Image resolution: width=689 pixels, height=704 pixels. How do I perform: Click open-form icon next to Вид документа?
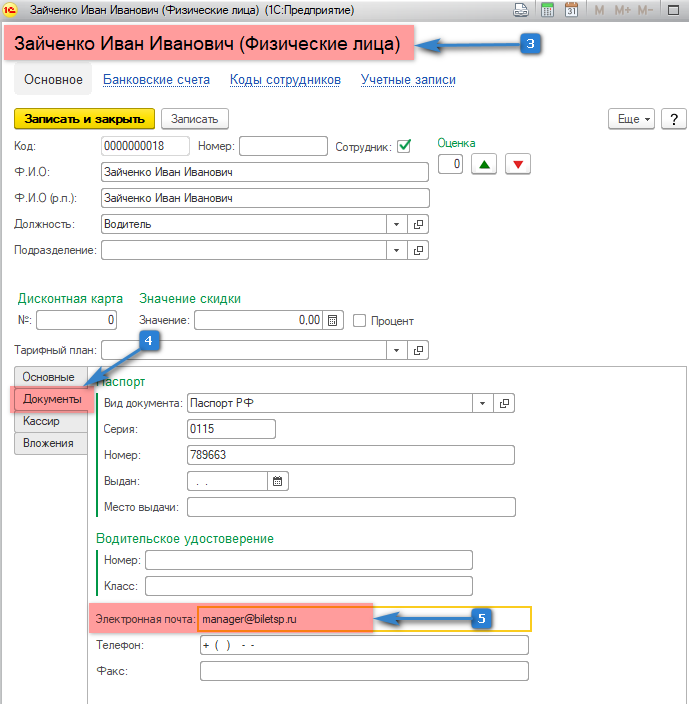(x=505, y=403)
